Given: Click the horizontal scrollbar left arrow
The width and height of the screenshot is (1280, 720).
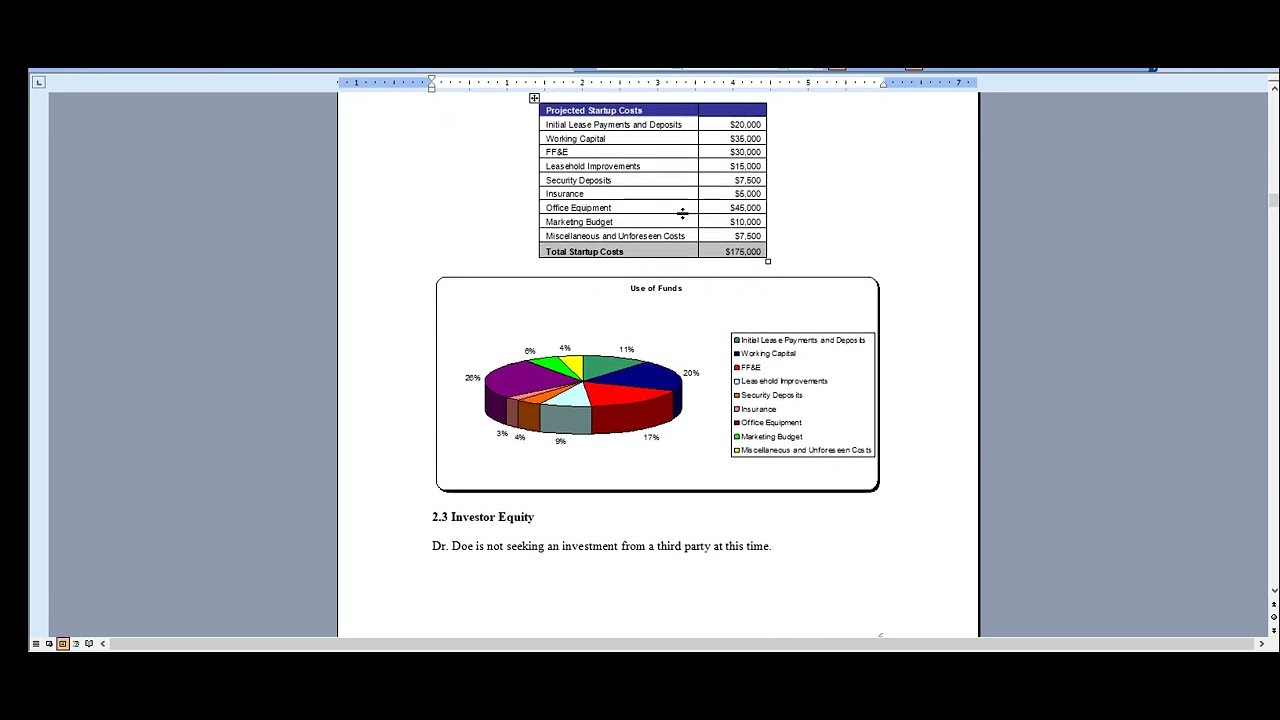Looking at the screenshot, I should 103,644.
